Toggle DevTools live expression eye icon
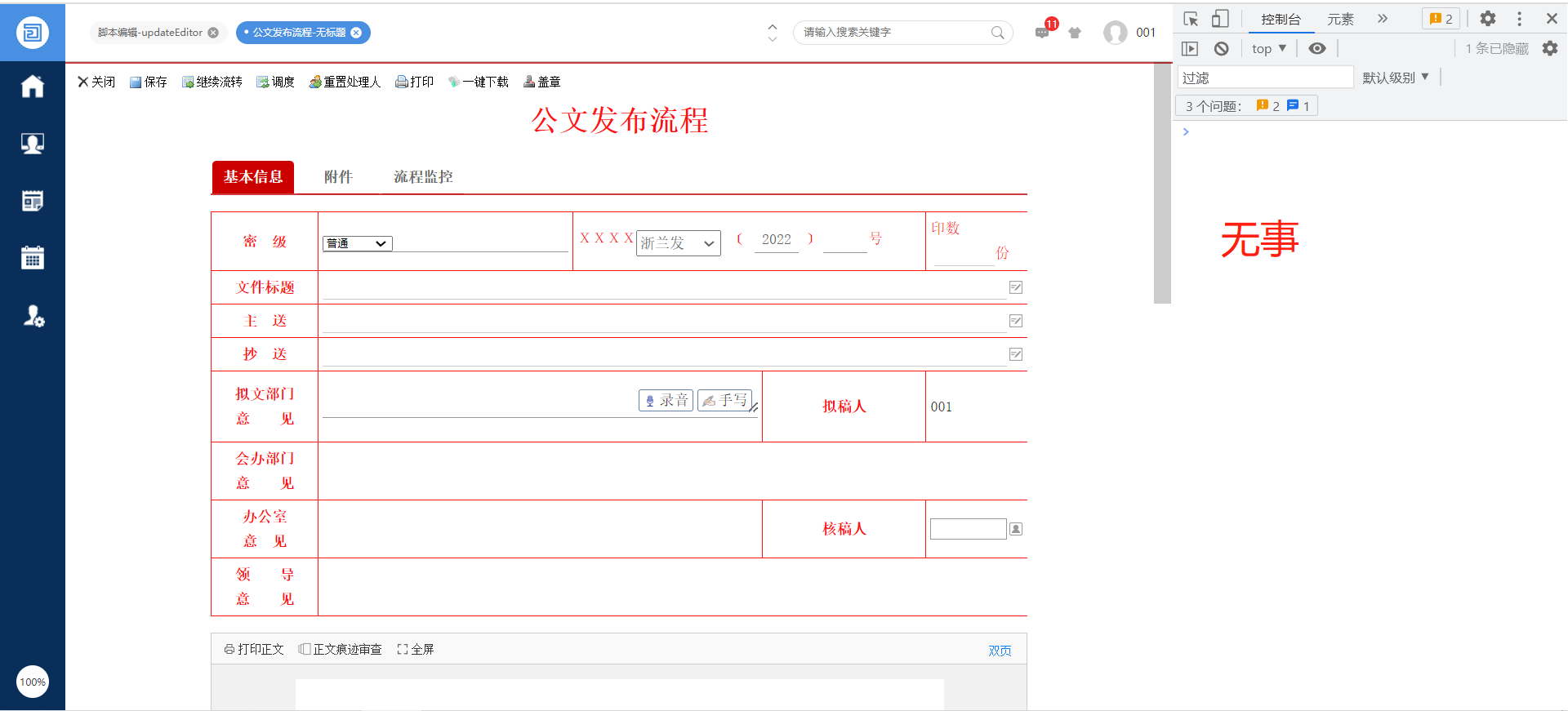Viewport: 1568px width, 711px height. (x=1316, y=48)
